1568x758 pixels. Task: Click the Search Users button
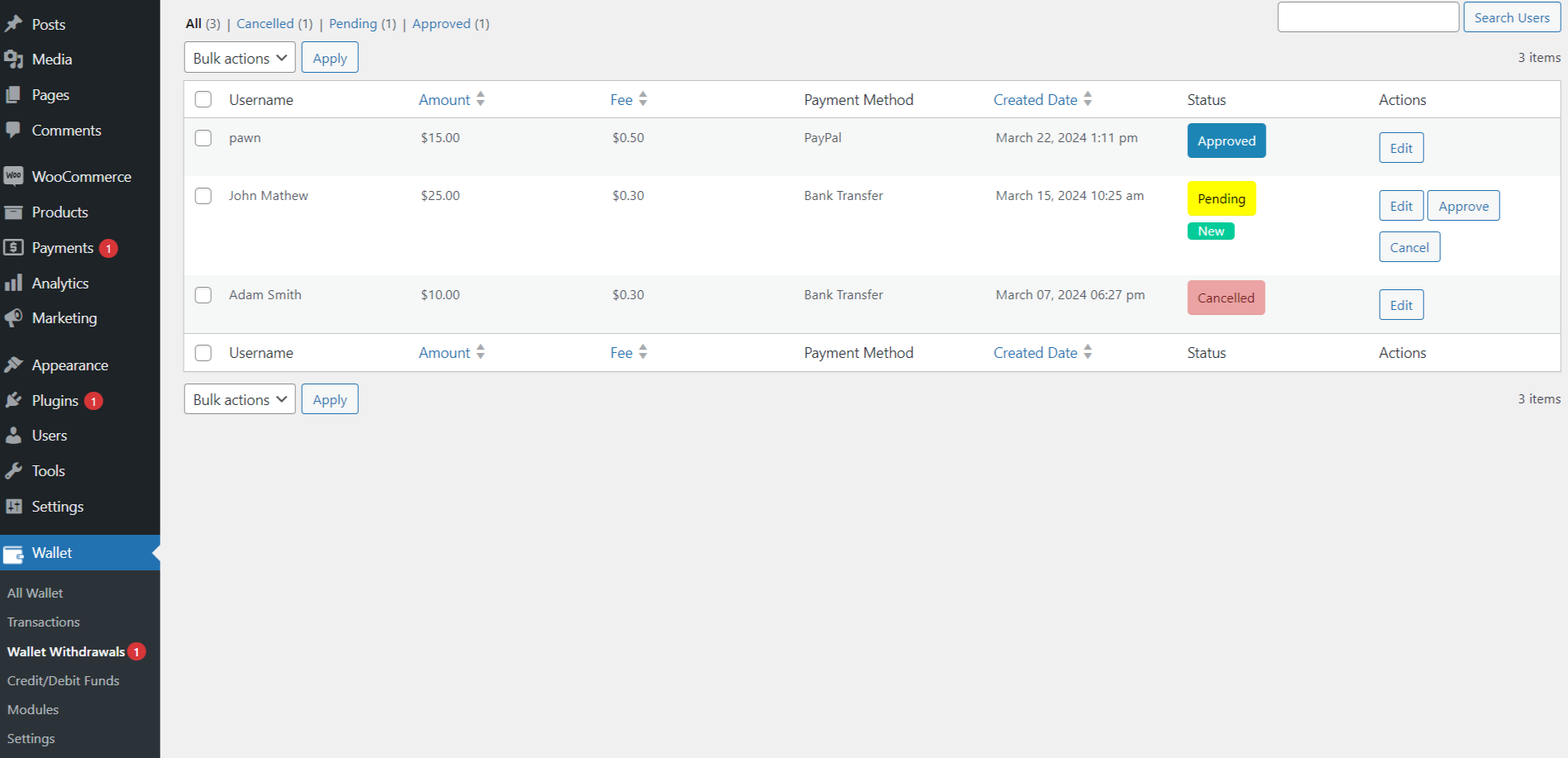(1511, 17)
